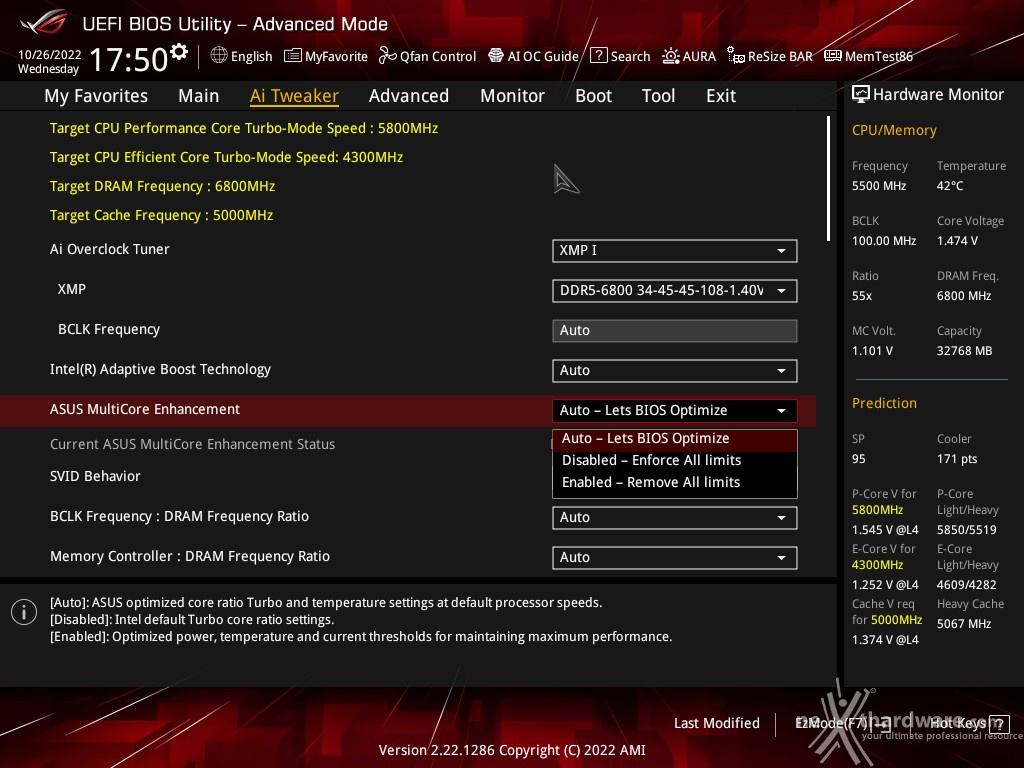Open the Advanced tab
This screenshot has height=768, width=1024.
[x=409, y=96]
